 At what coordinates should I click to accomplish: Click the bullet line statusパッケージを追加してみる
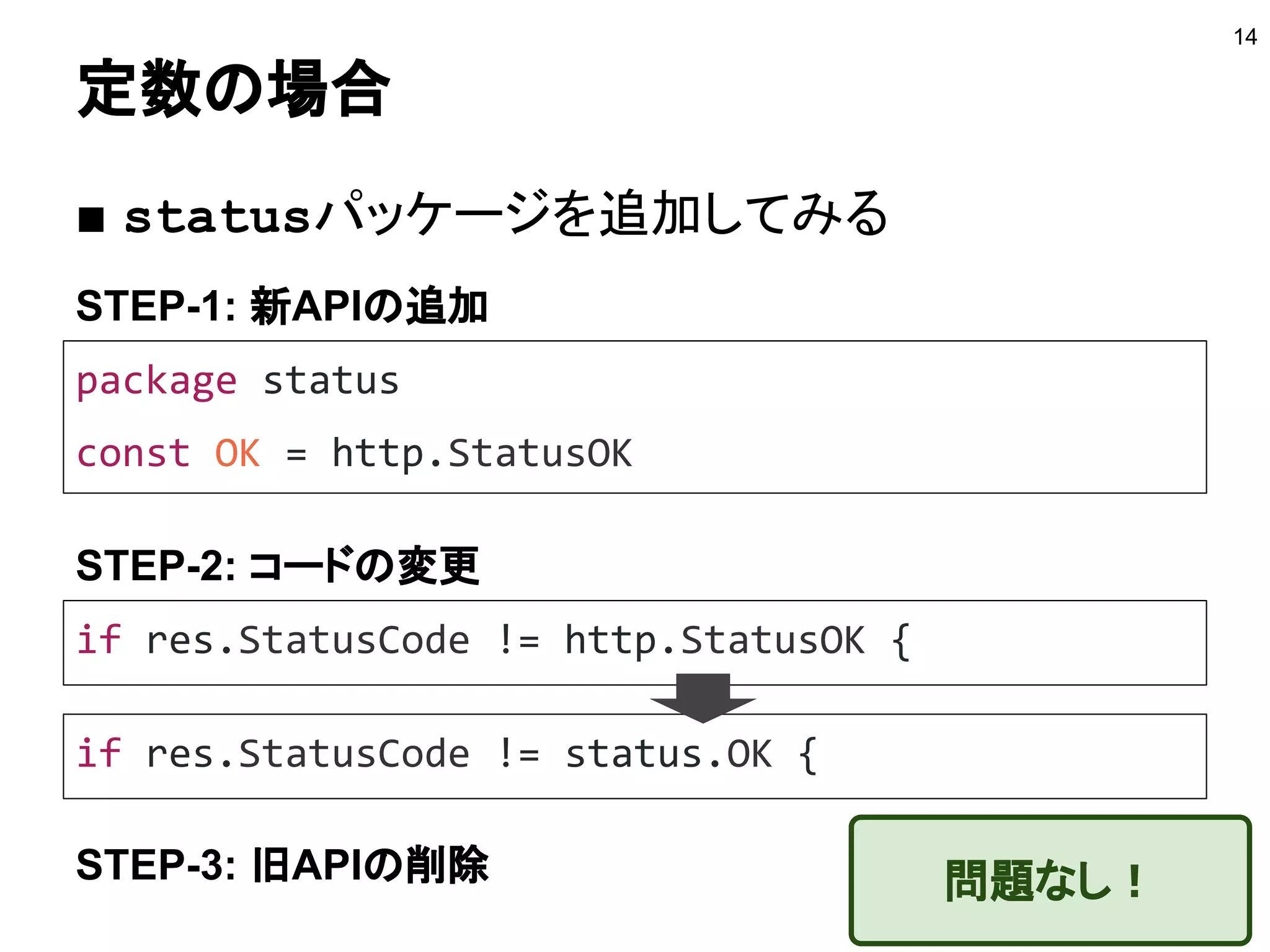[484, 214]
